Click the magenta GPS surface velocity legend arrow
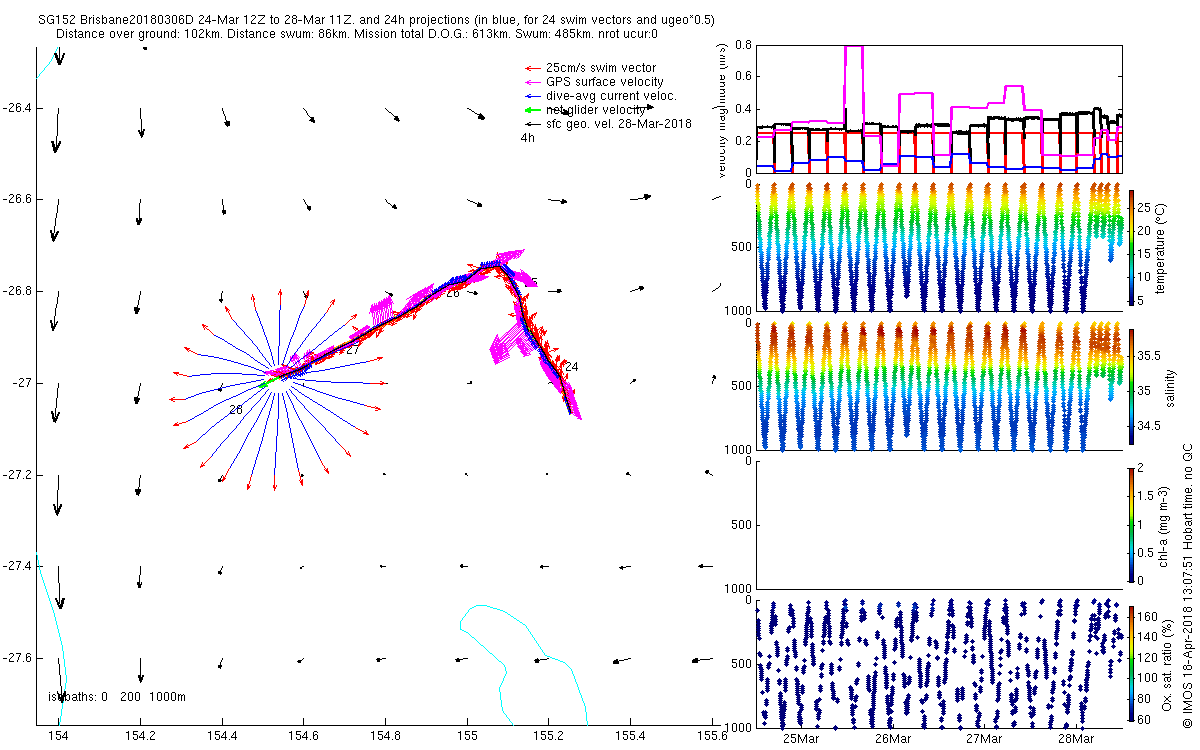 pyautogui.click(x=532, y=82)
